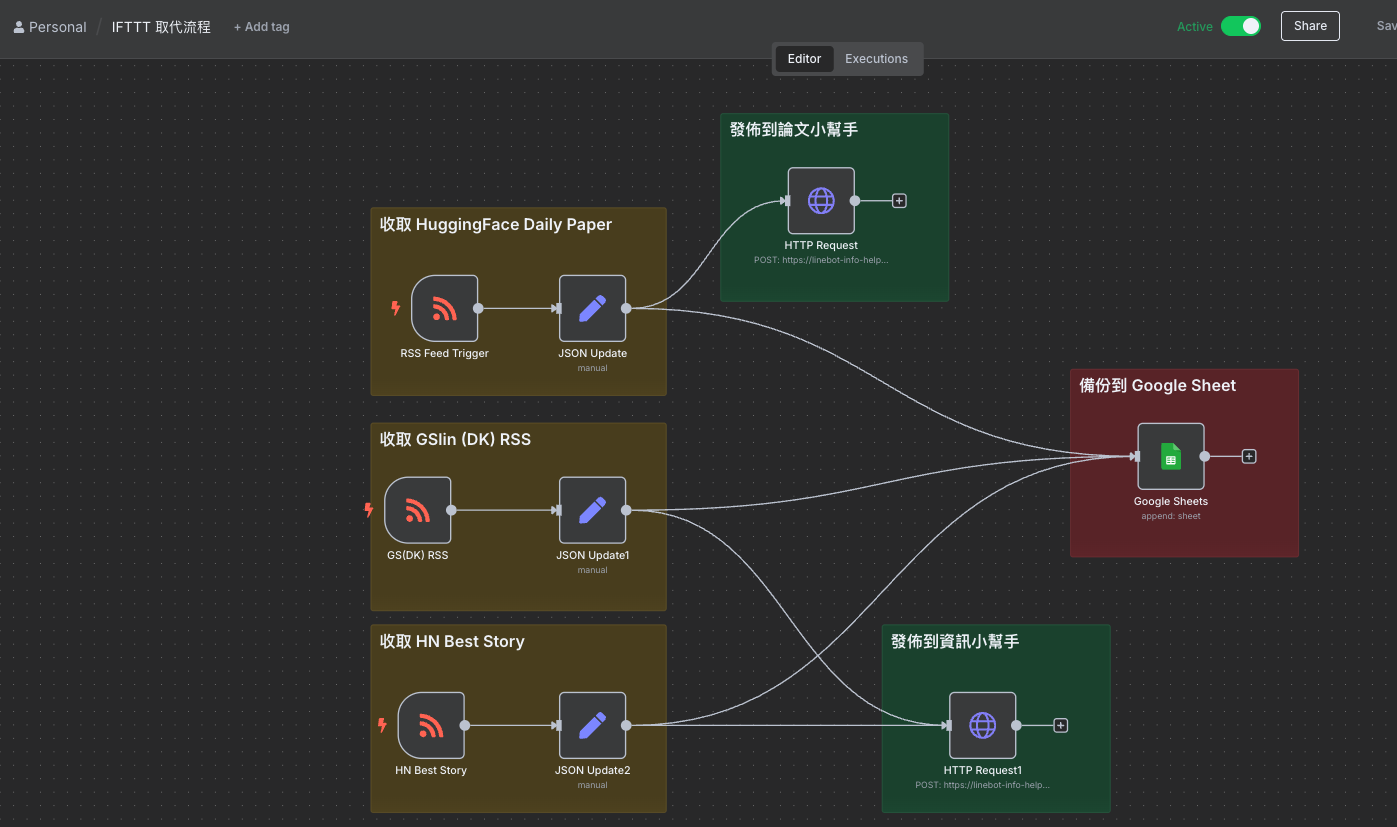Select the Google Sheets node
The width and height of the screenshot is (1397, 827).
(x=1170, y=456)
